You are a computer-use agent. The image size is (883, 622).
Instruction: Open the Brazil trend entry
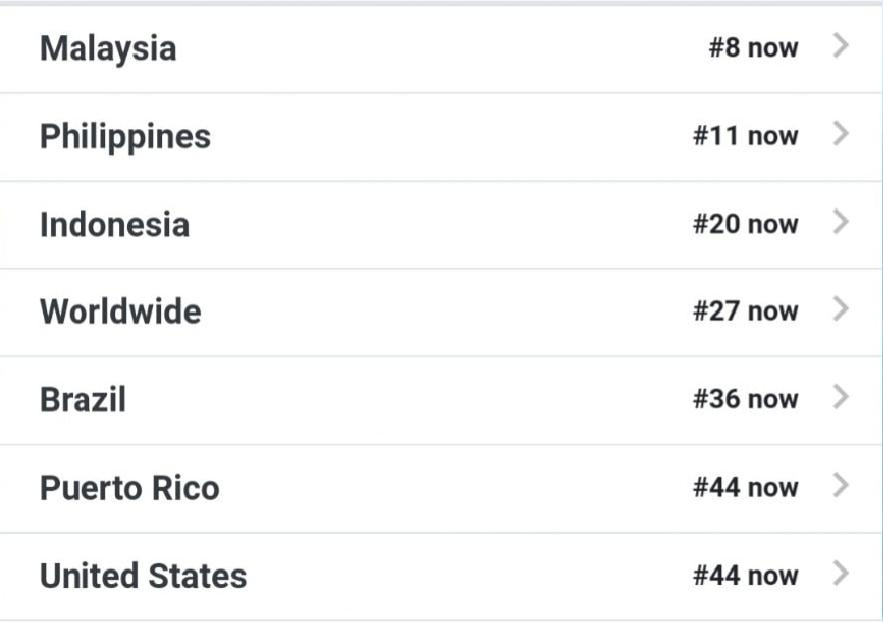(83, 400)
